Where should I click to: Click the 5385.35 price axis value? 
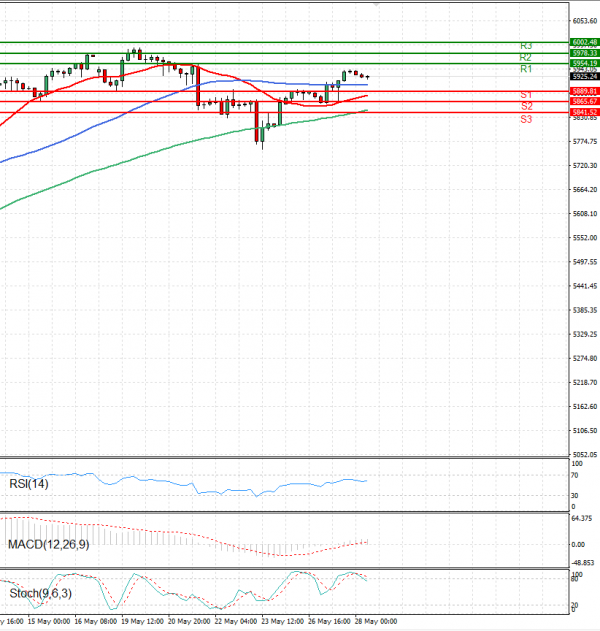585,310
